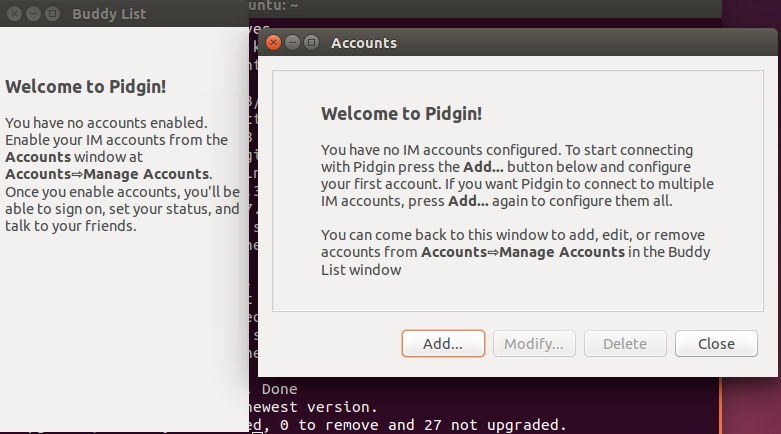Maximize the Accounts window
The width and height of the screenshot is (781, 434).
click(x=311, y=43)
